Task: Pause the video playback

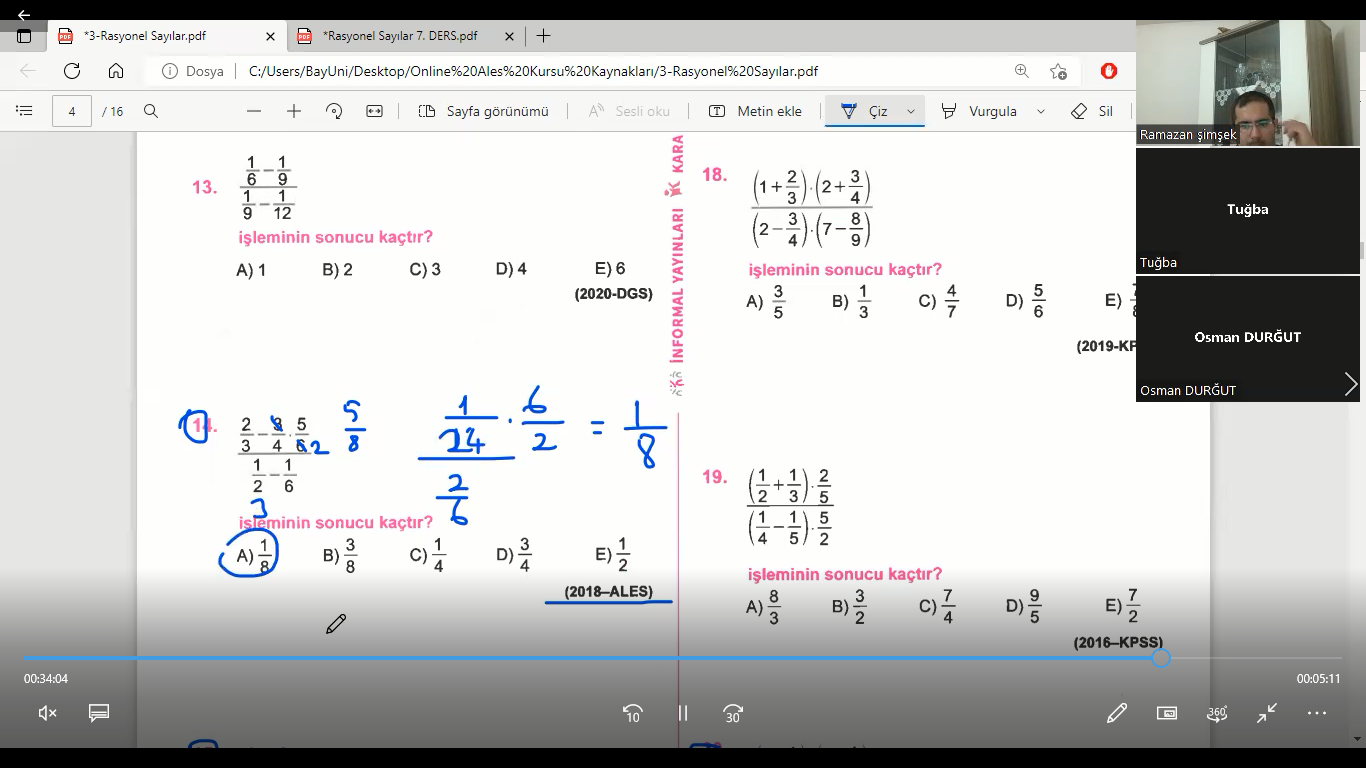Action: coord(683,713)
